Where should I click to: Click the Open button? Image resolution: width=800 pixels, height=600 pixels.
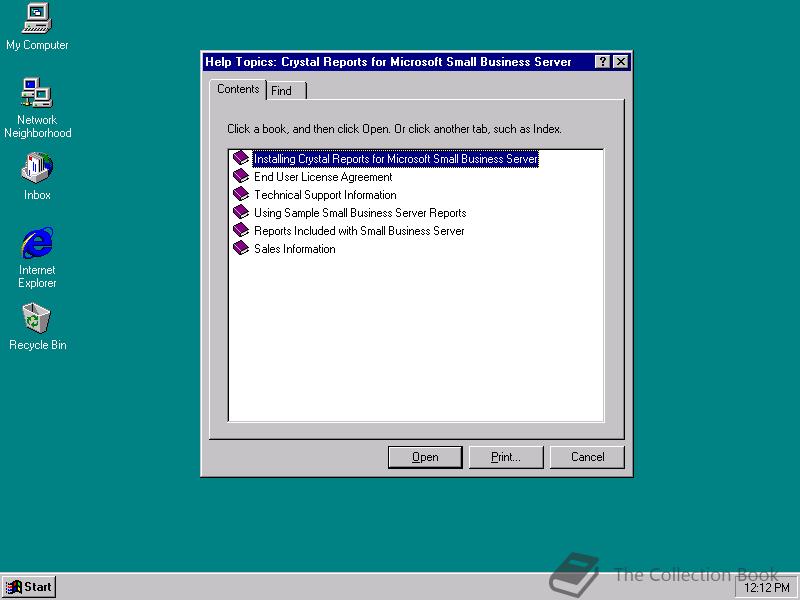425,457
